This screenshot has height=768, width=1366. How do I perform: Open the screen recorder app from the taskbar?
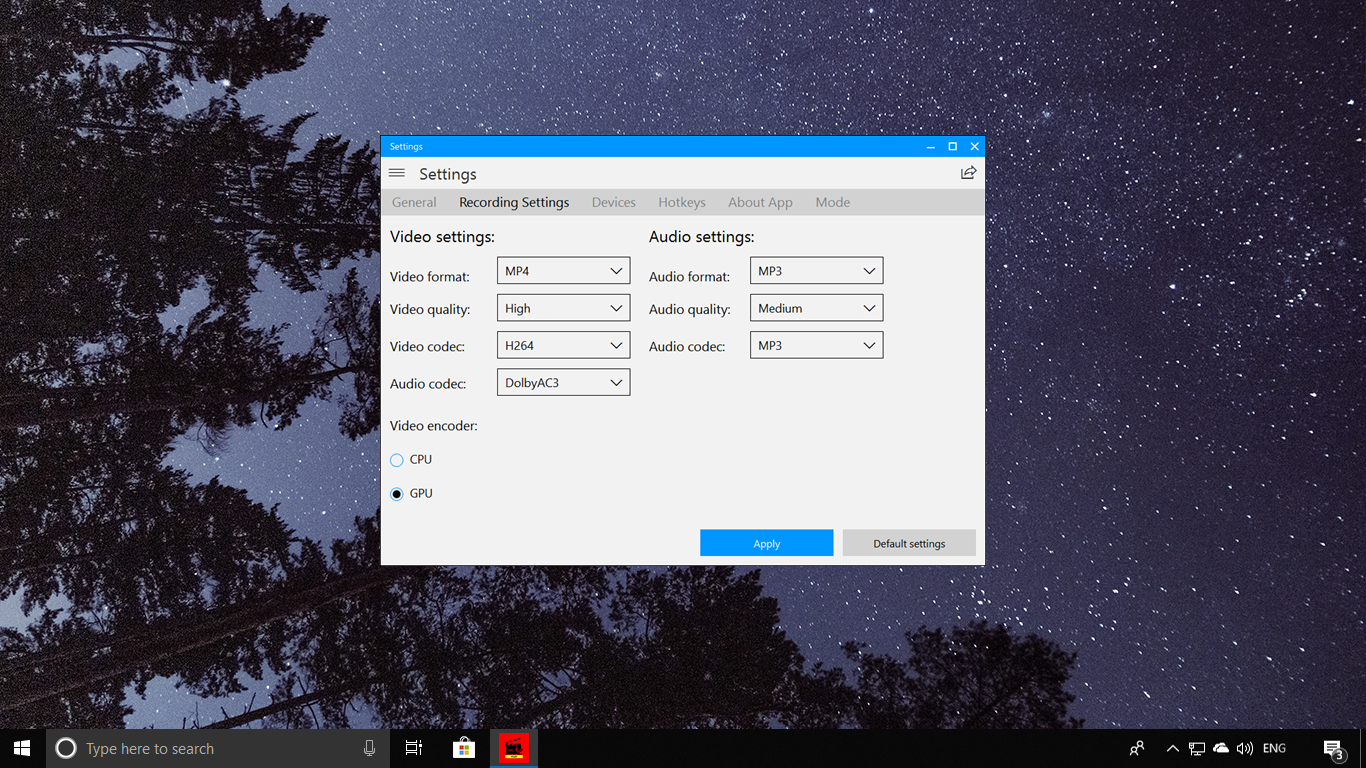point(513,747)
